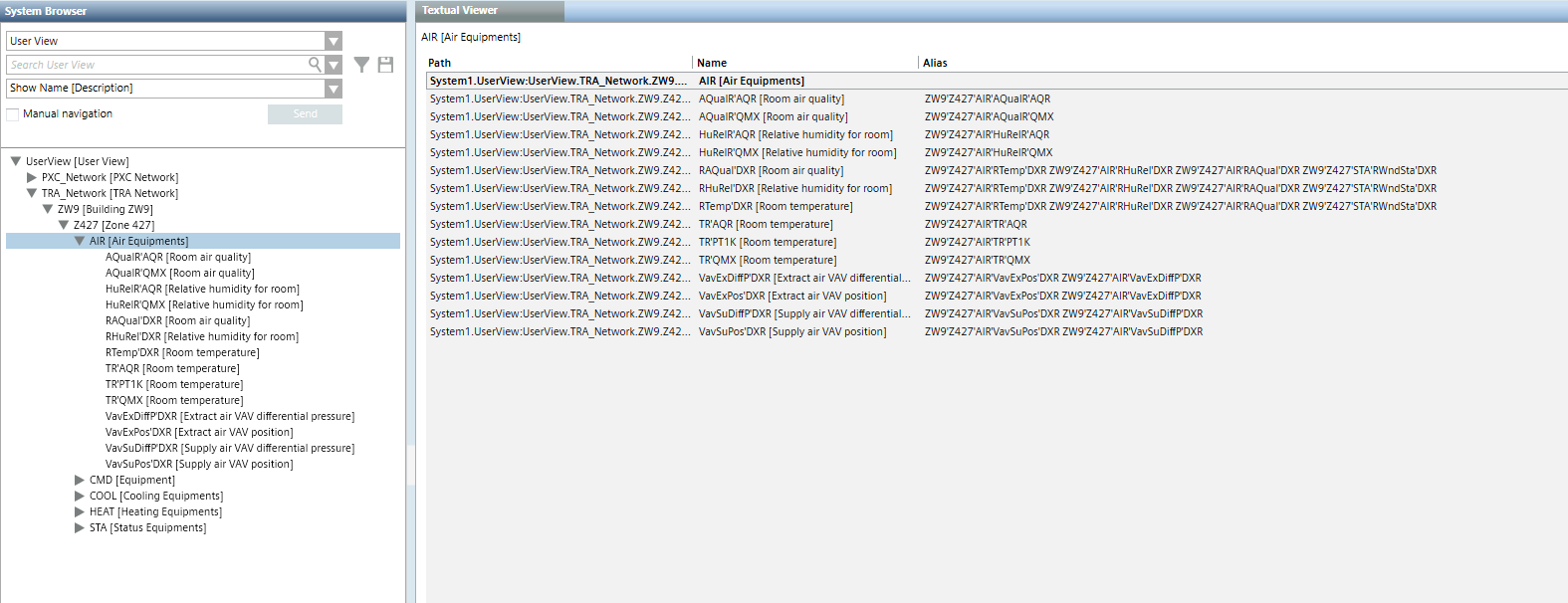Open the User View dropdown

click(x=334, y=41)
